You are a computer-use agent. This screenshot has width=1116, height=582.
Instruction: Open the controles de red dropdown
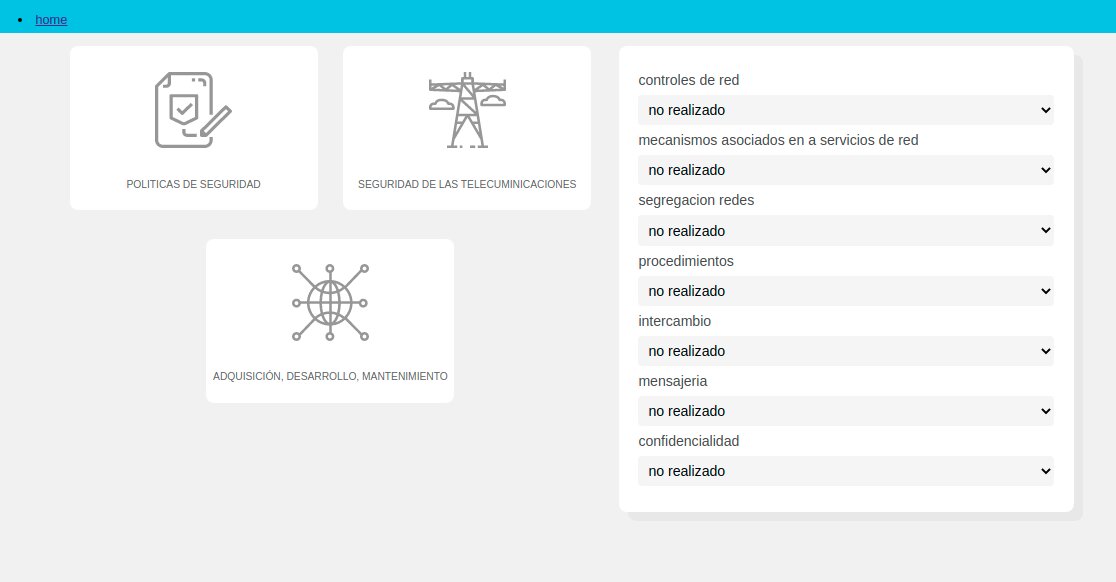point(845,110)
